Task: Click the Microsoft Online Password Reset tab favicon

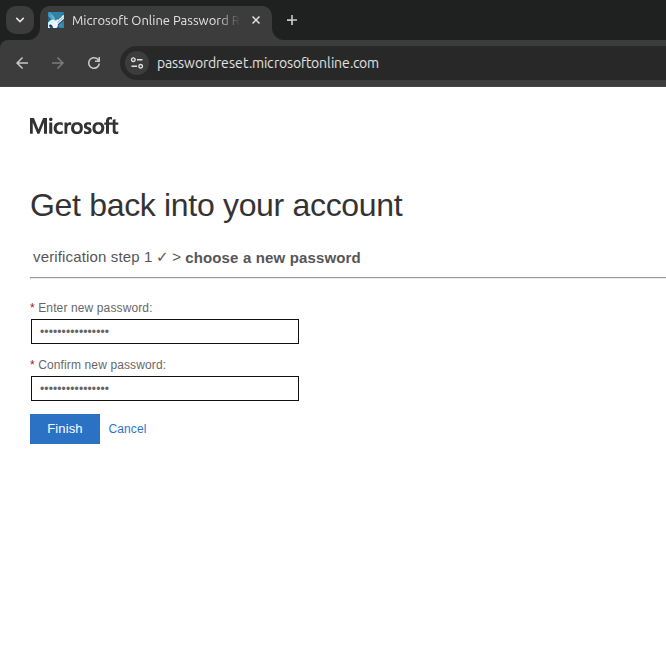Action: (x=56, y=20)
